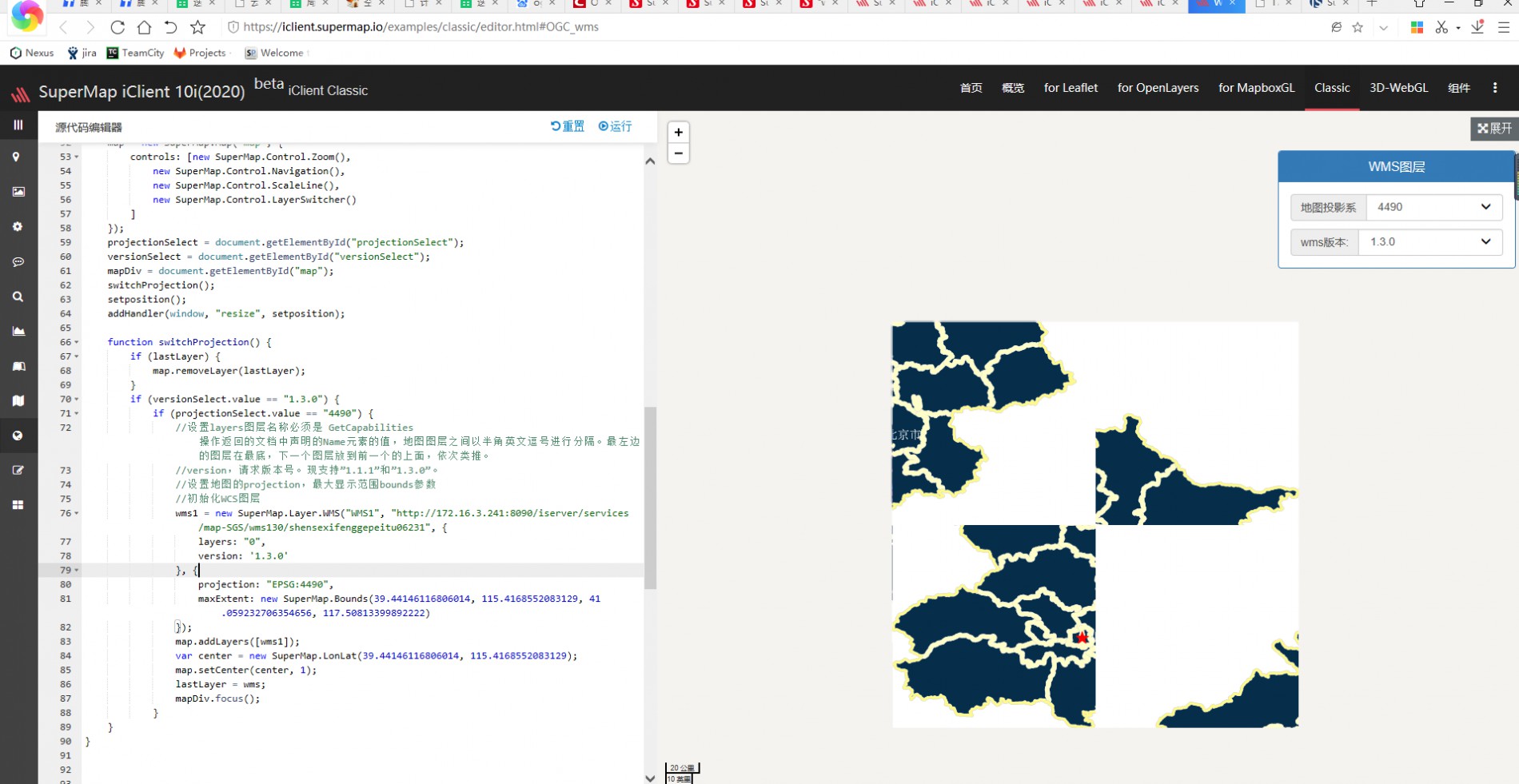Image resolution: width=1519 pixels, height=784 pixels.
Task: Click the SuperMap iClient 10i(2020) logo title
Action: (x=142, y=92)
